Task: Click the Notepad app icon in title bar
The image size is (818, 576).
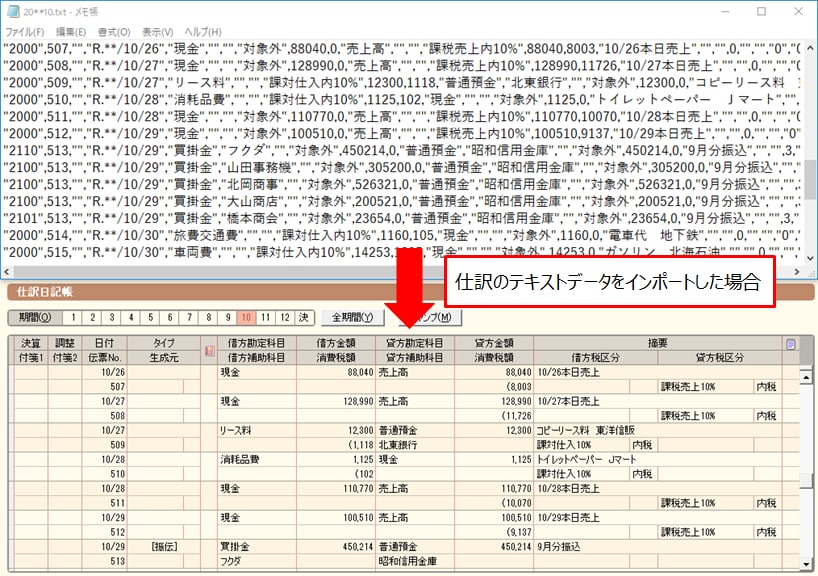Action: pyautogui.click(x=11, y=11)
